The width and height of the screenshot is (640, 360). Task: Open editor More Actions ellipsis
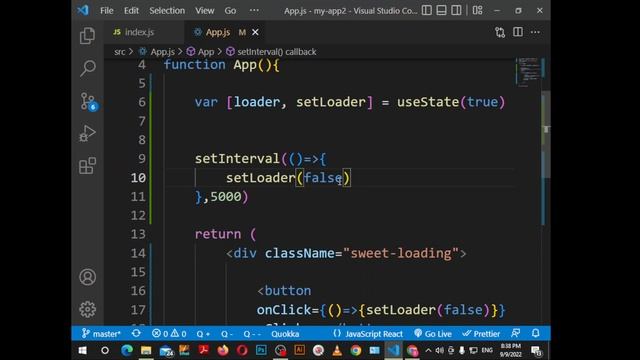(x=535, y=32)
